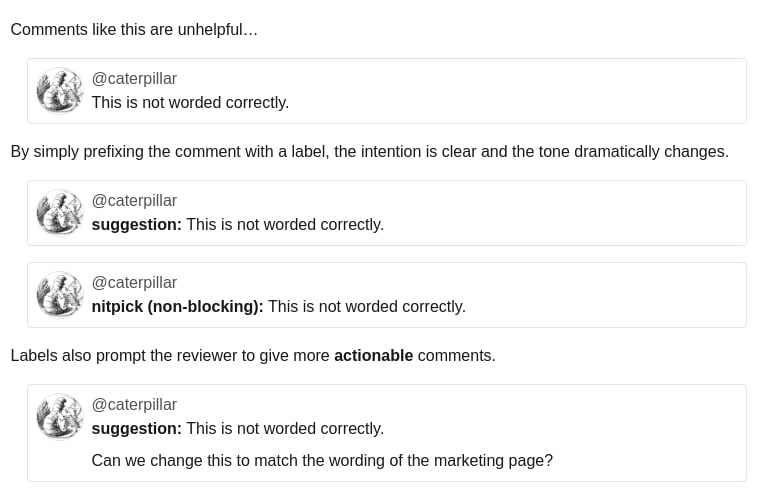Open @caterpillar username above the nitpick comment

[134, 282]
